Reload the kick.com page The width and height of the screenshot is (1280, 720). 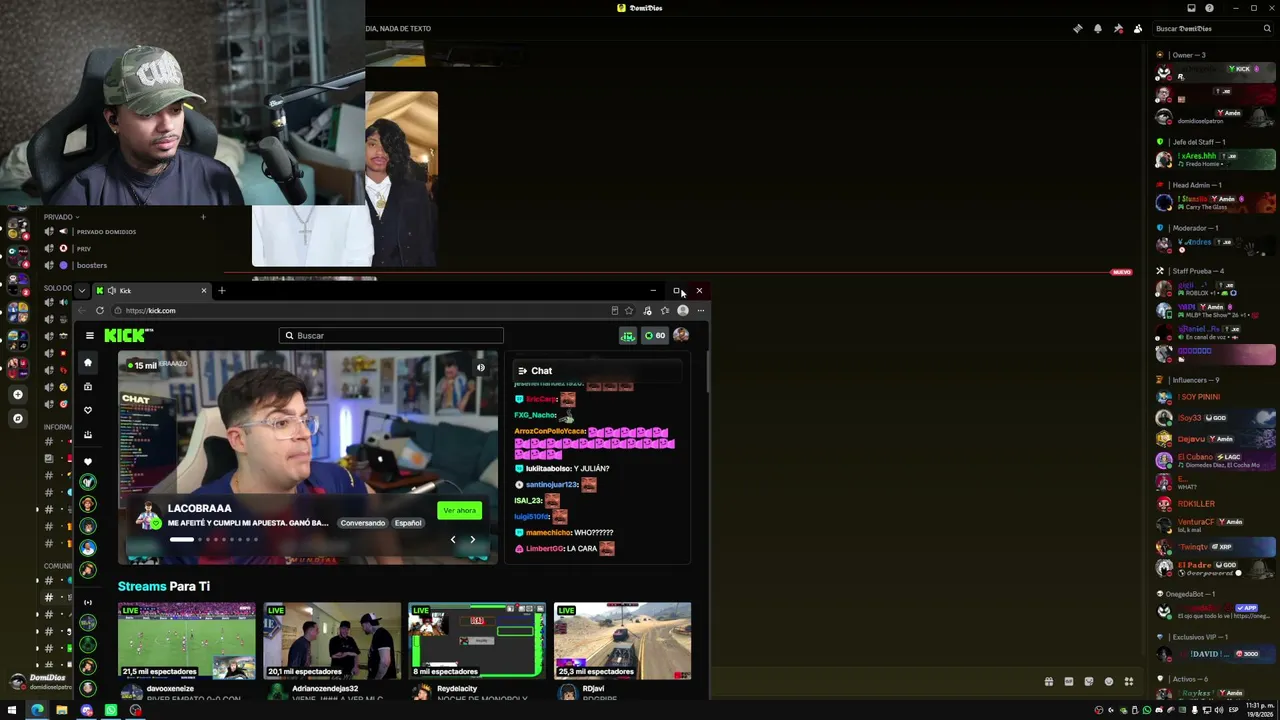pos(99,311)
